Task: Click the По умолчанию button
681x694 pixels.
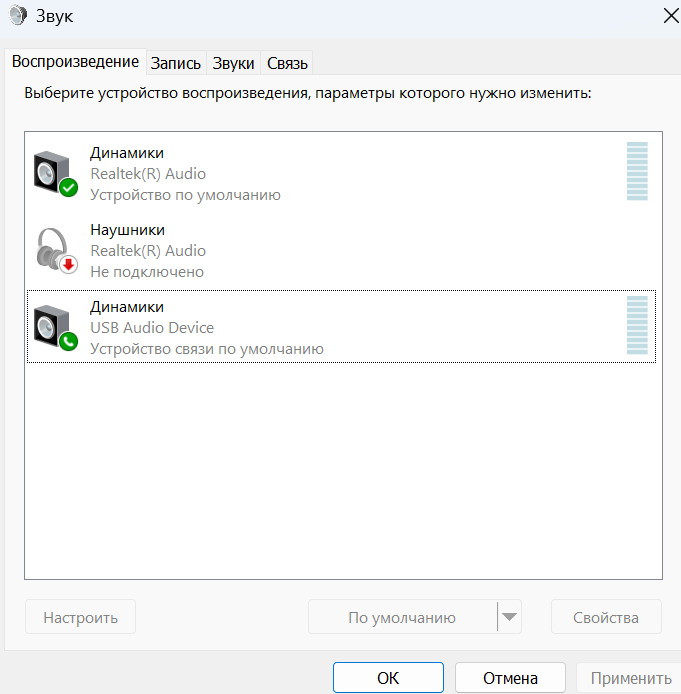Action: [x=402, y=617]
